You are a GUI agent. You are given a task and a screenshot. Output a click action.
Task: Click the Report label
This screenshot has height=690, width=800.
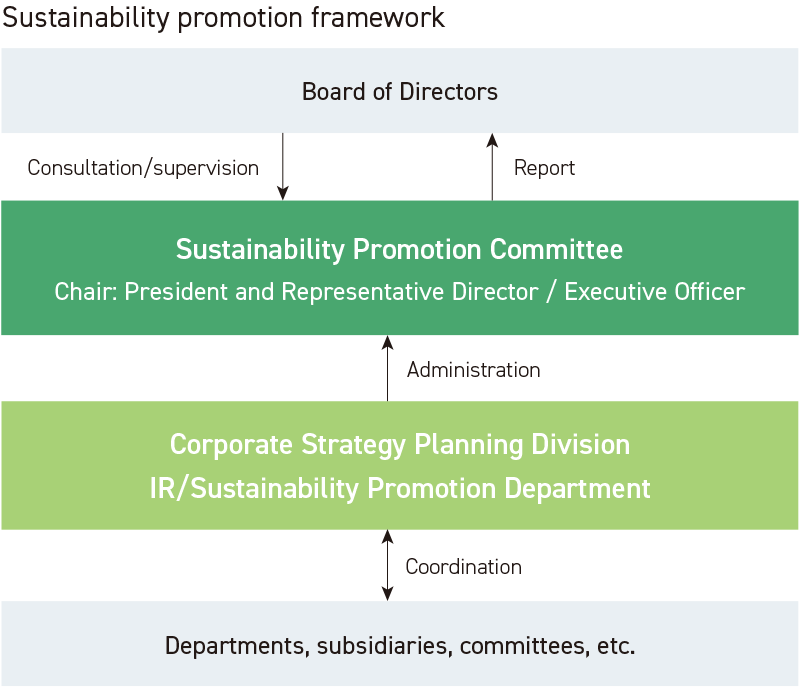click(x=544, y=167)
